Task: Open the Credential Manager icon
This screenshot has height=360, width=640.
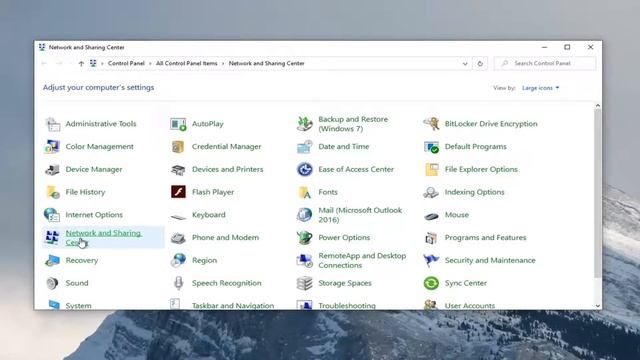Action: (178, 147)
